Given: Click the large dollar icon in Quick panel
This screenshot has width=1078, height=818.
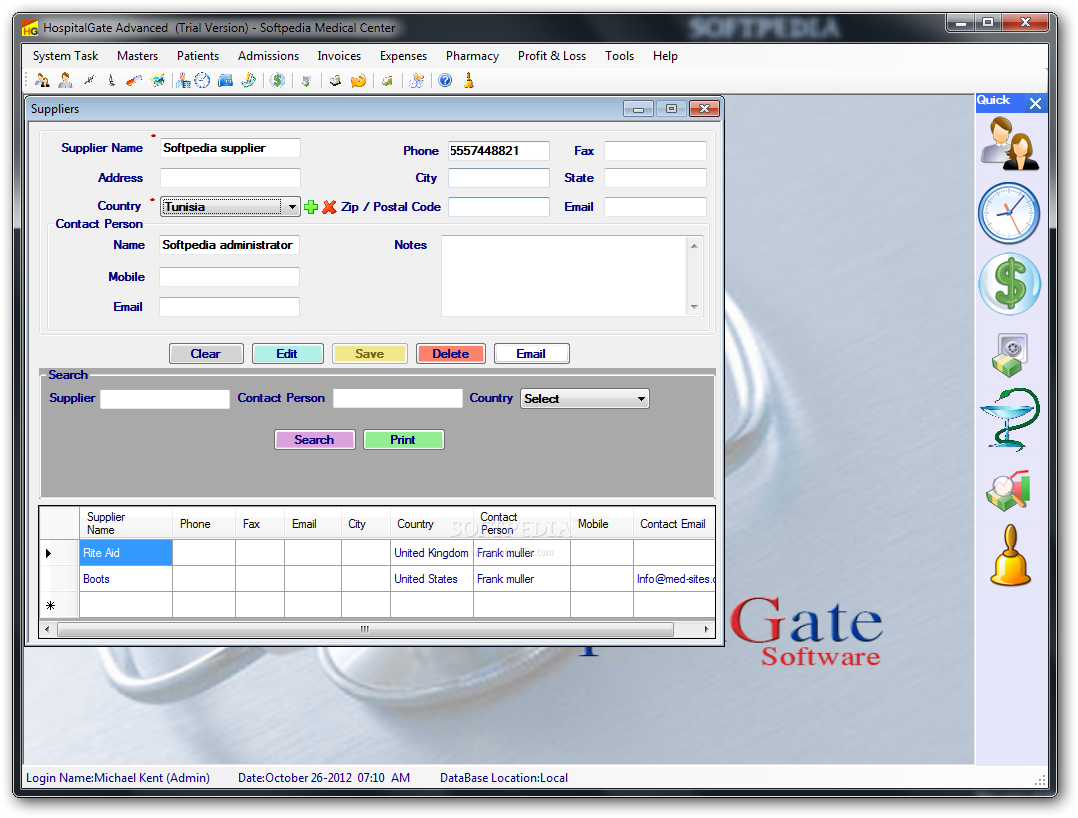Looking at the screenshot, I should point(1009,283).
